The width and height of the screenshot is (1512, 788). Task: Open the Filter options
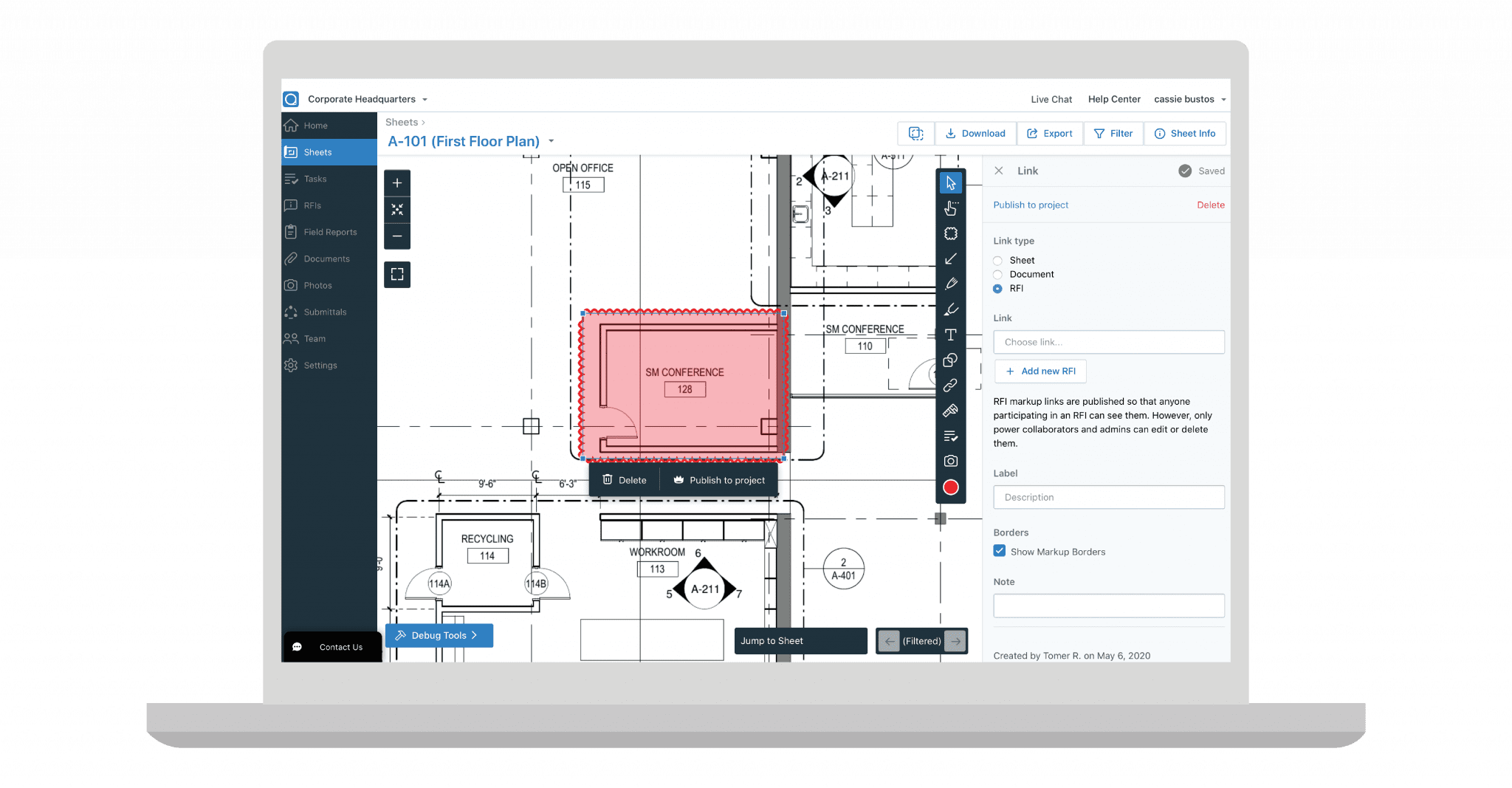click(1113, 134)
